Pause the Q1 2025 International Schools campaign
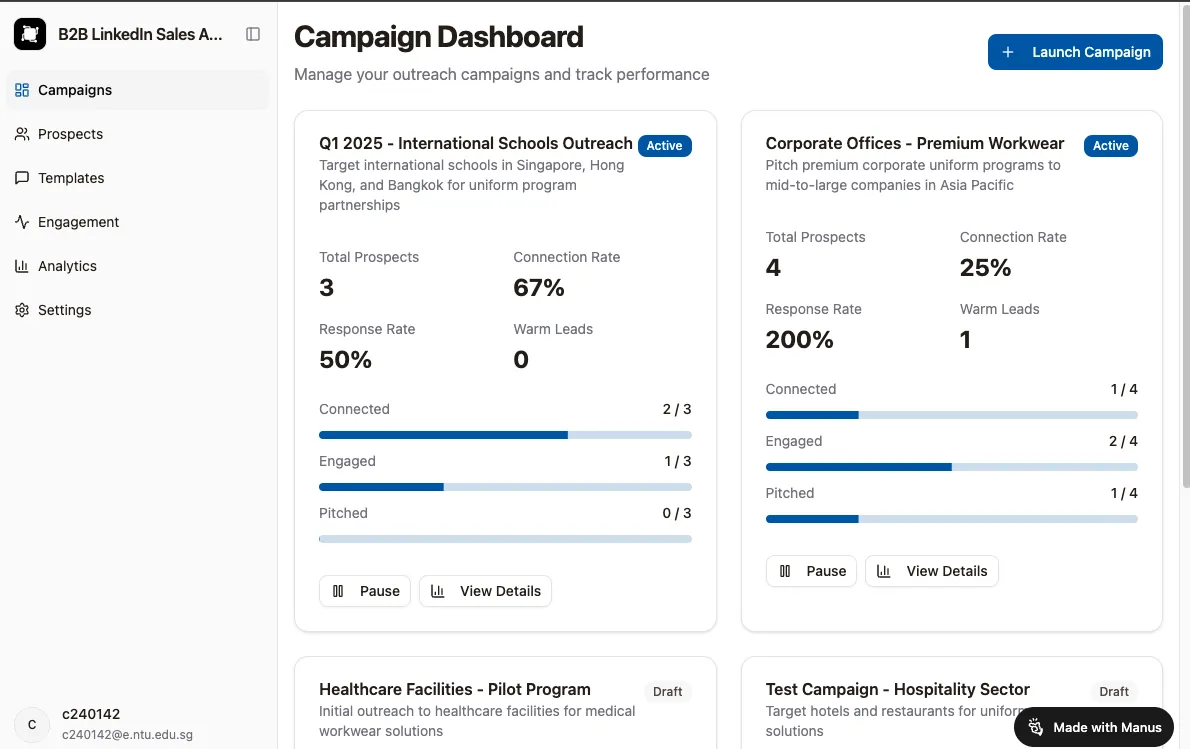This screenshot has height=749, width=1190. point(365,591)
